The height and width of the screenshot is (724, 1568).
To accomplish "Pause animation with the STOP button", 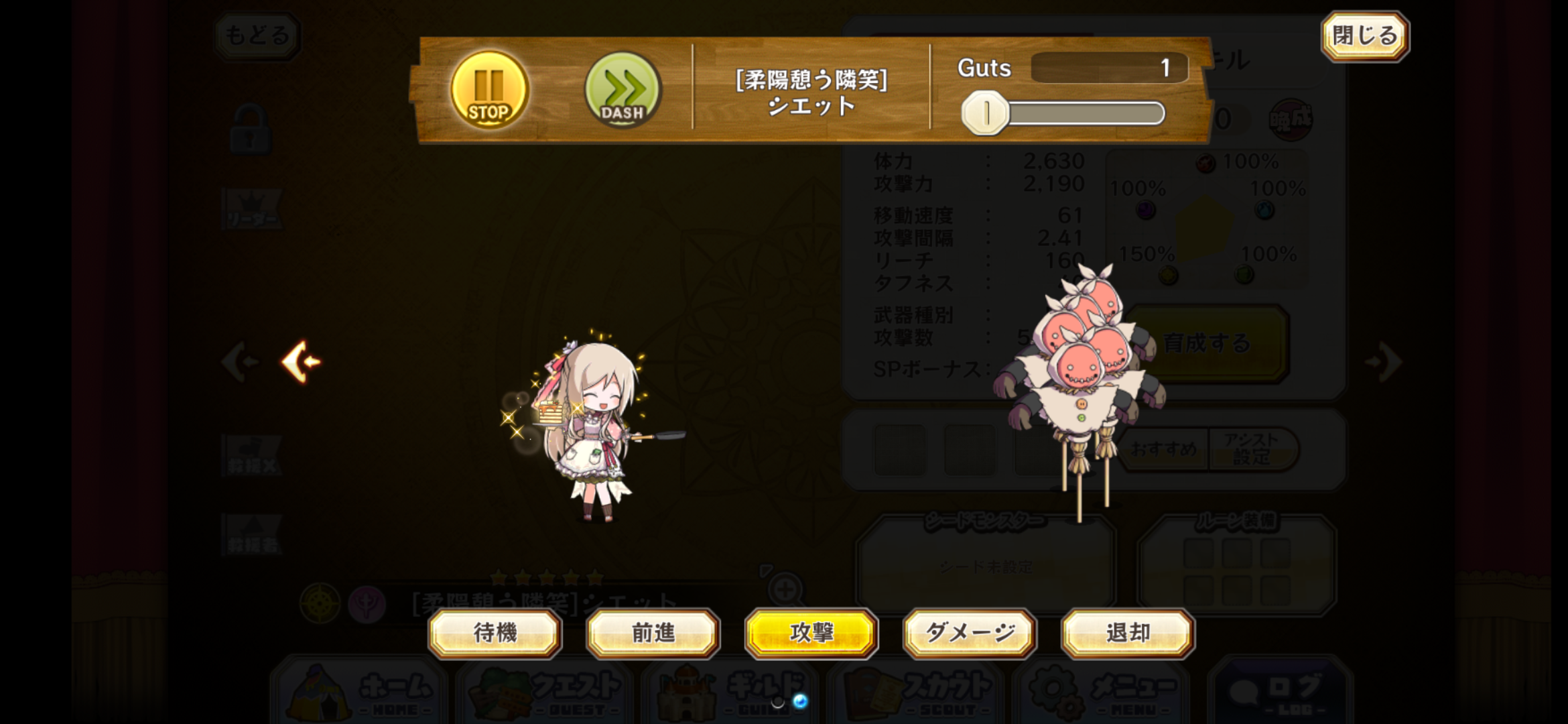I will point(489,89).
